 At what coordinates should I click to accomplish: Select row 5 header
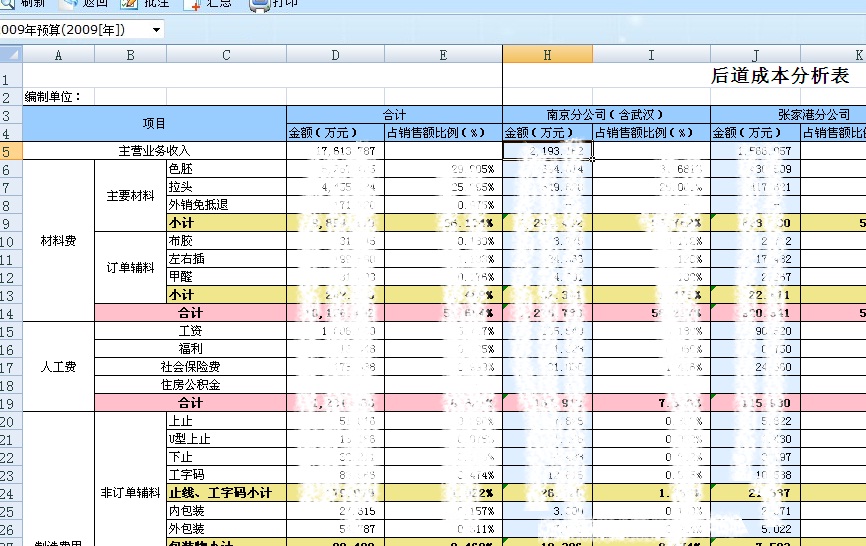coord(11,151)
